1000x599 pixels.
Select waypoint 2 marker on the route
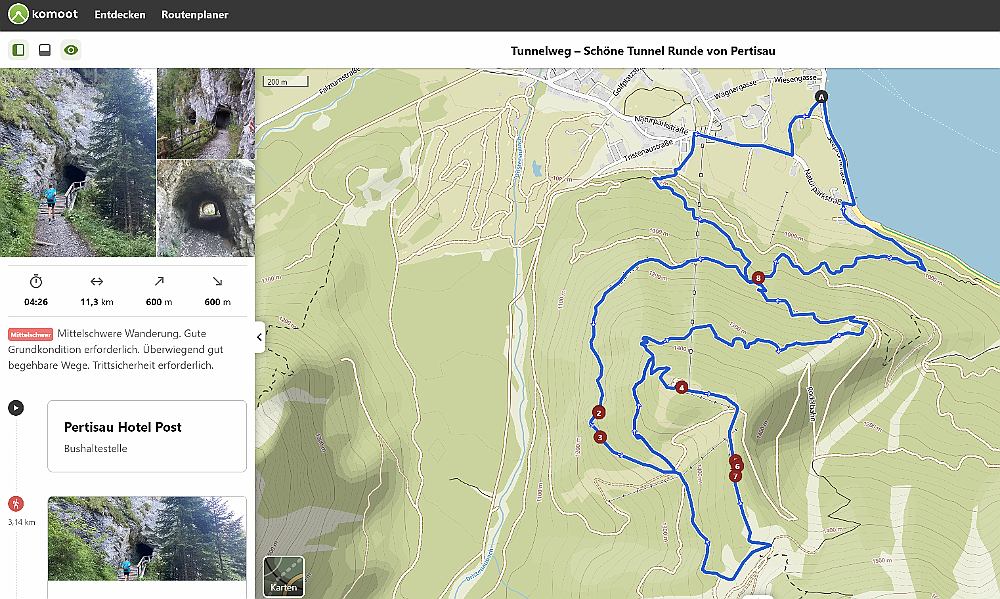click(598, 412)
